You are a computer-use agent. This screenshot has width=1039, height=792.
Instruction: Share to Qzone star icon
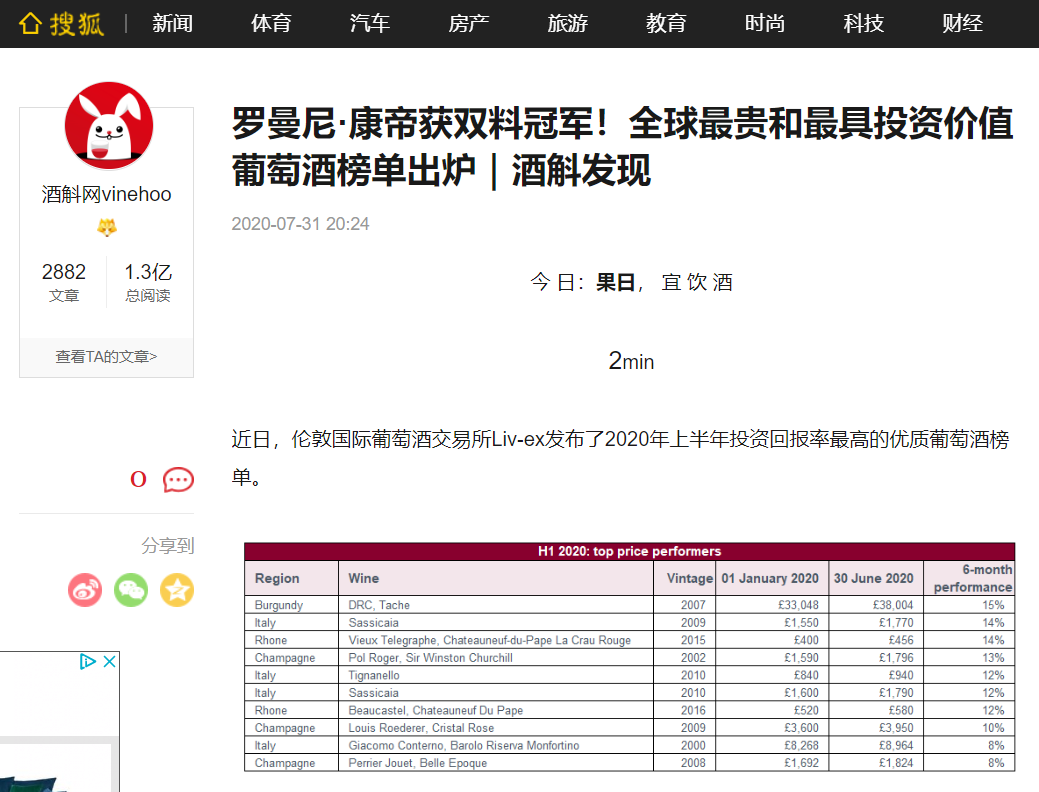[x=177, y=590]
